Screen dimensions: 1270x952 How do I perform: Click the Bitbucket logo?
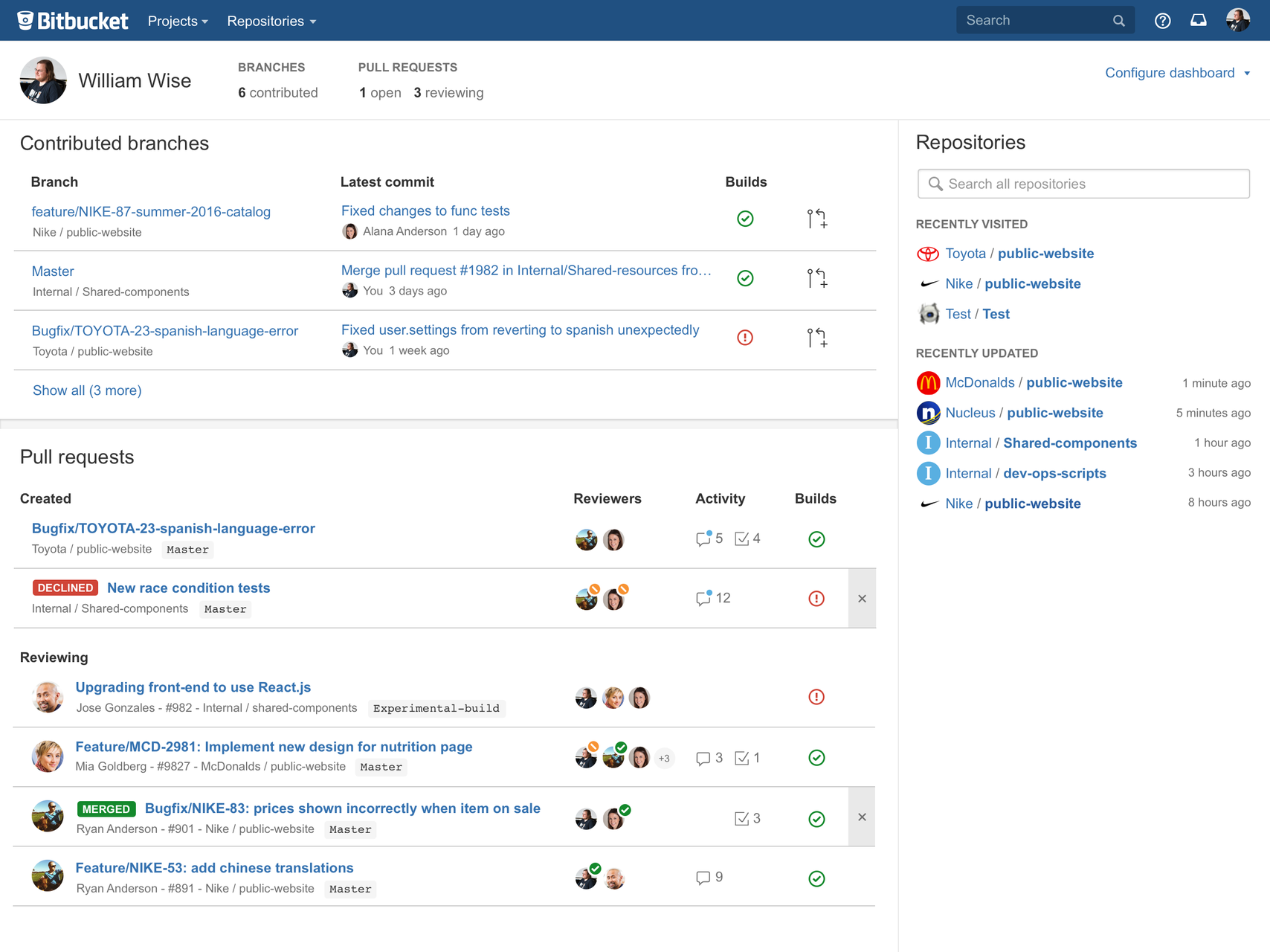71,20
